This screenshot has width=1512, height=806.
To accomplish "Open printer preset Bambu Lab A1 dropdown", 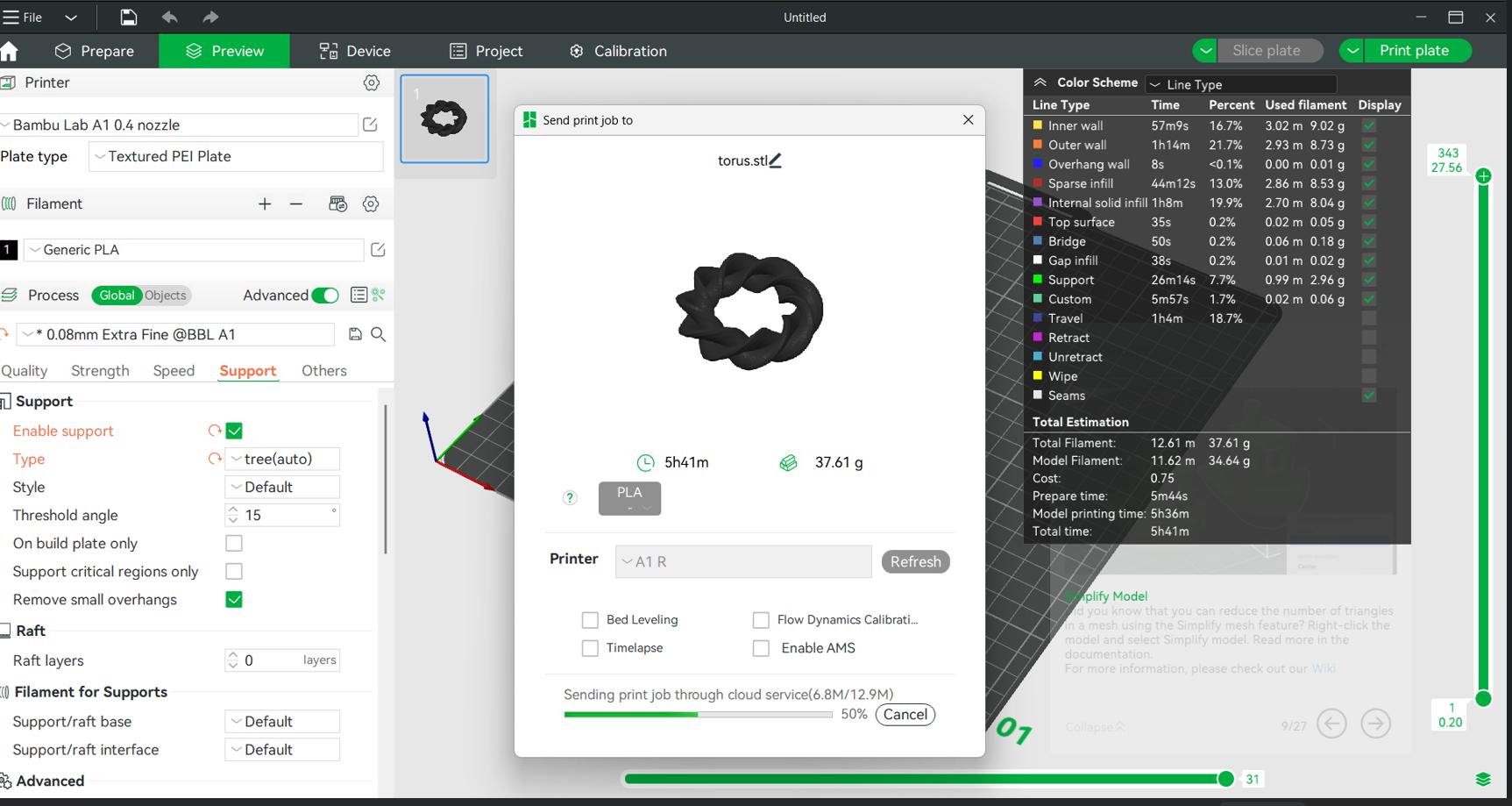I will coord(179,125).
